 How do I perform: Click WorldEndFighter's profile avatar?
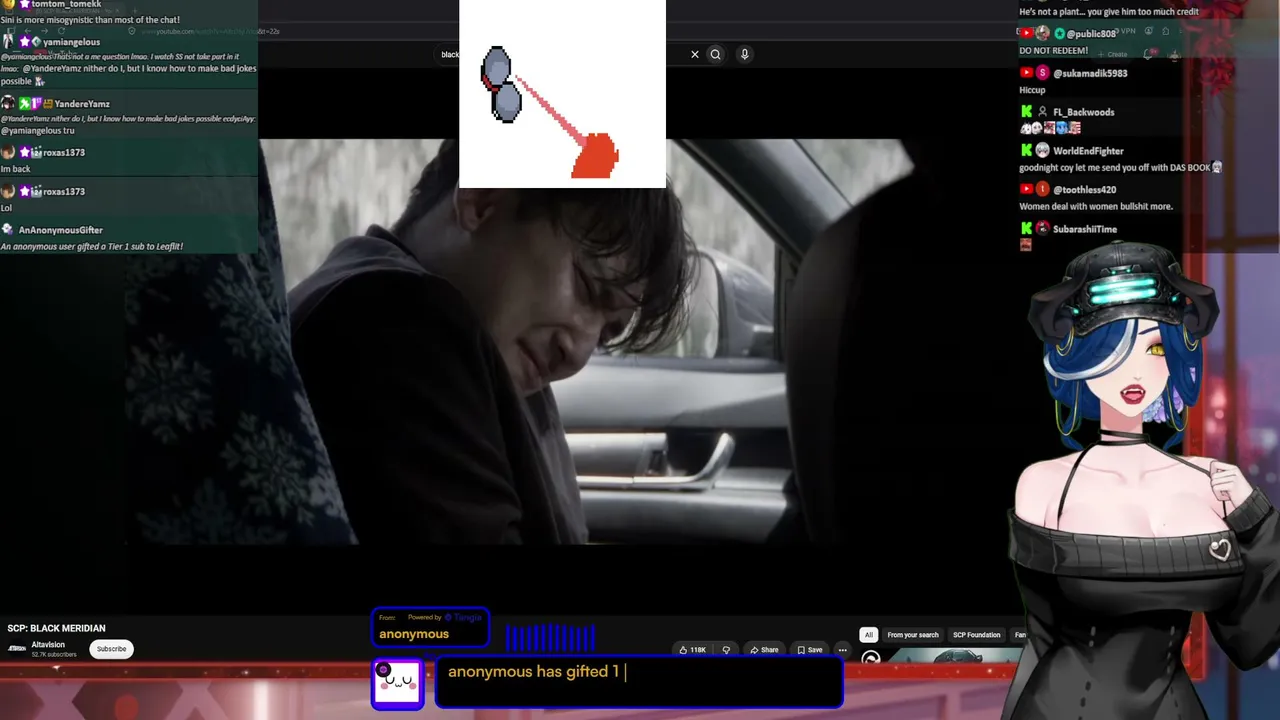pos(1042,150)
